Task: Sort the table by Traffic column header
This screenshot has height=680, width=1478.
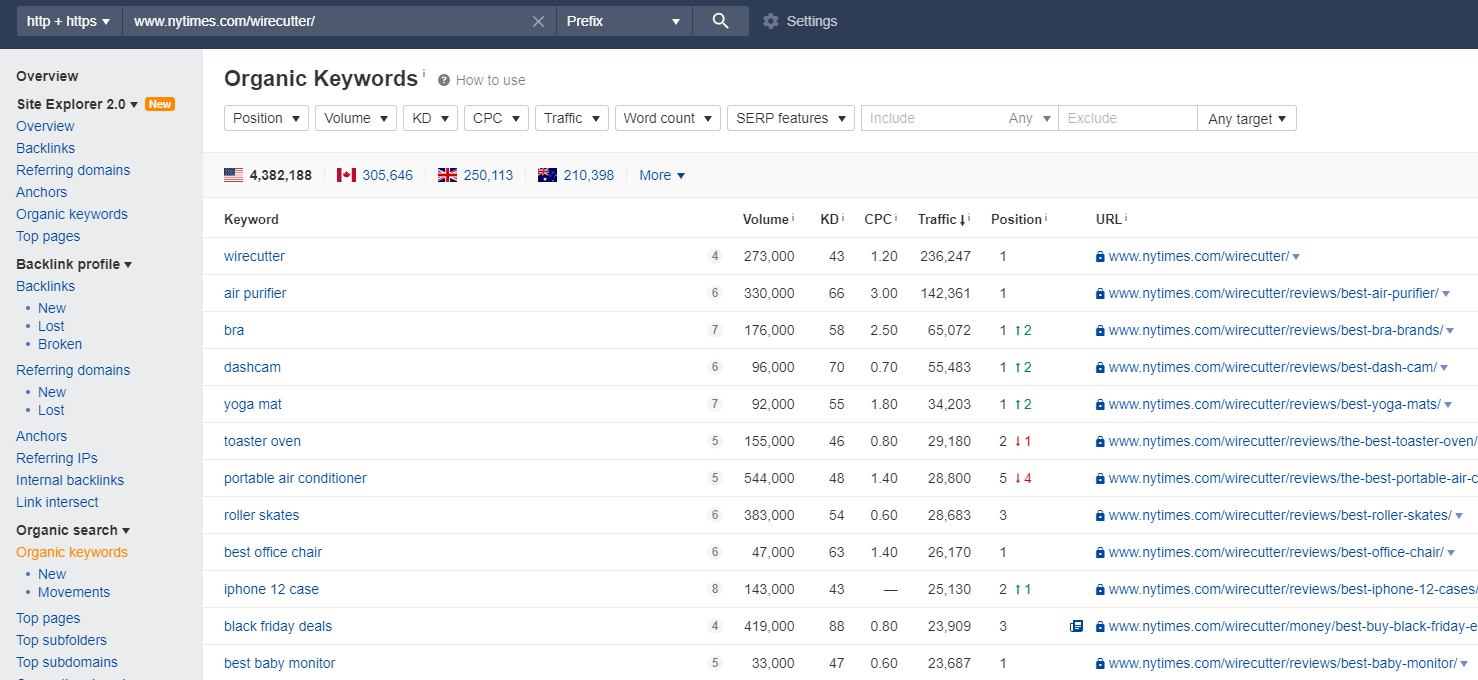Action: (x=938, y=219)
